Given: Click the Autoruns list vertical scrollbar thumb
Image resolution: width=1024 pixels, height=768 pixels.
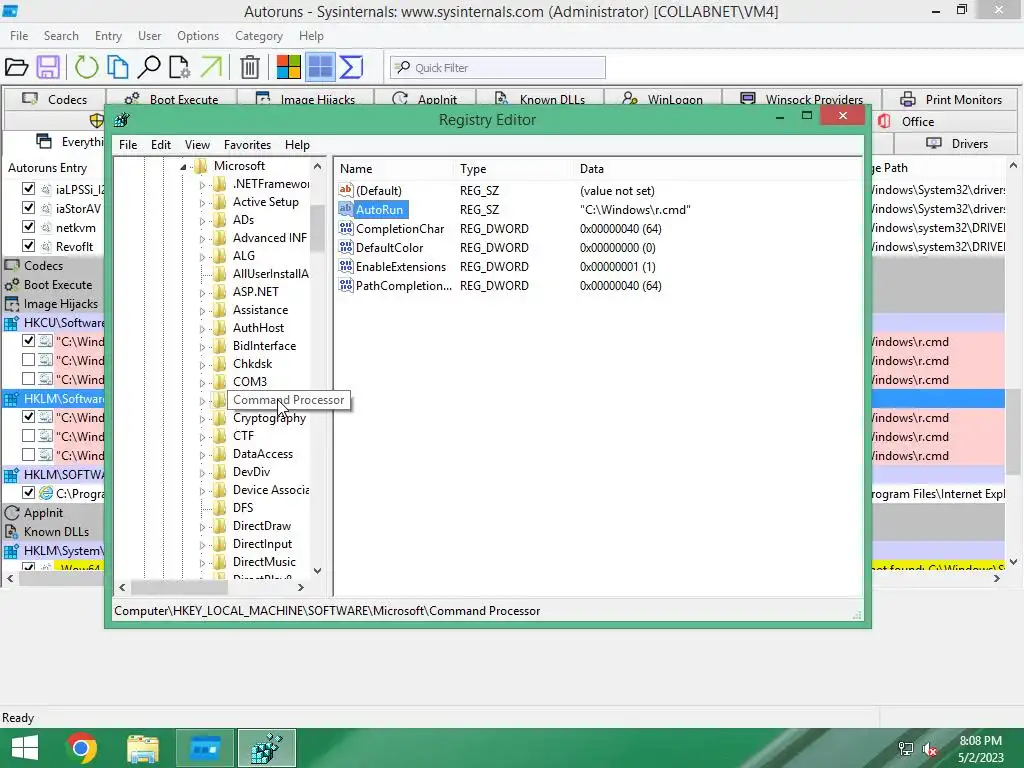Looking at the screenshot, I should tap(1013, 432).
